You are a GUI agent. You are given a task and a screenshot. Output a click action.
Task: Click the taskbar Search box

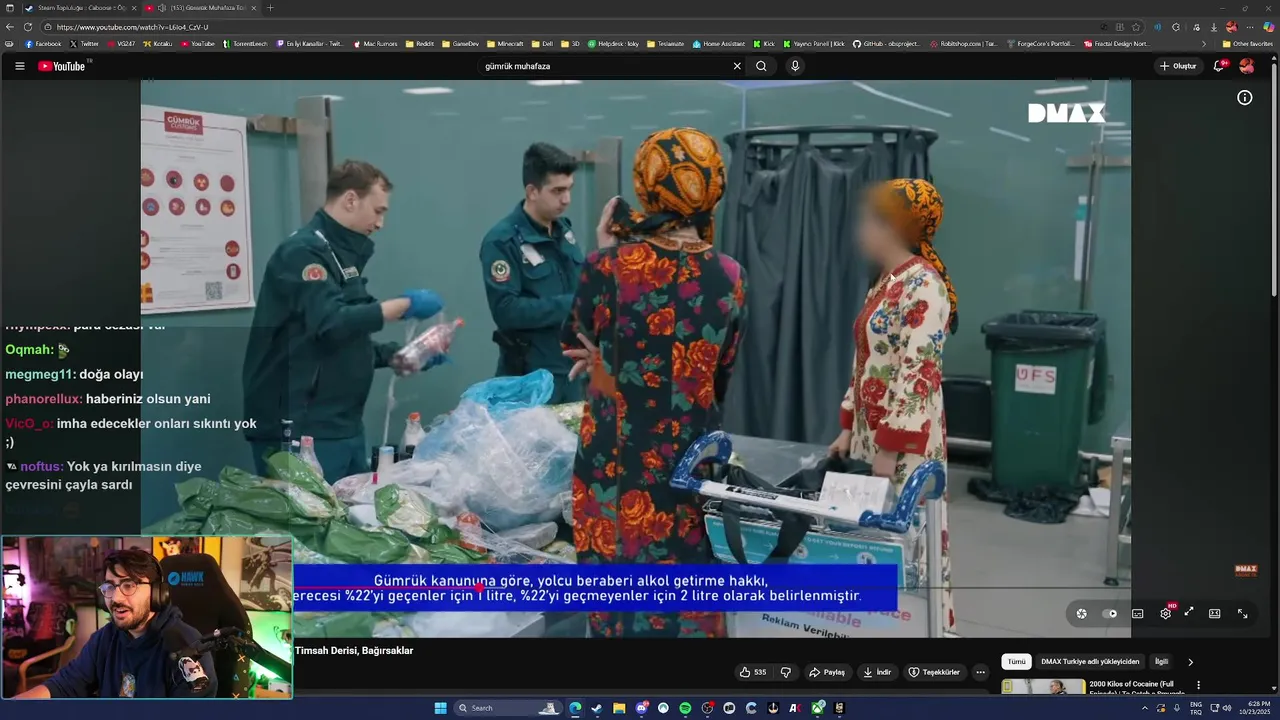507,708
